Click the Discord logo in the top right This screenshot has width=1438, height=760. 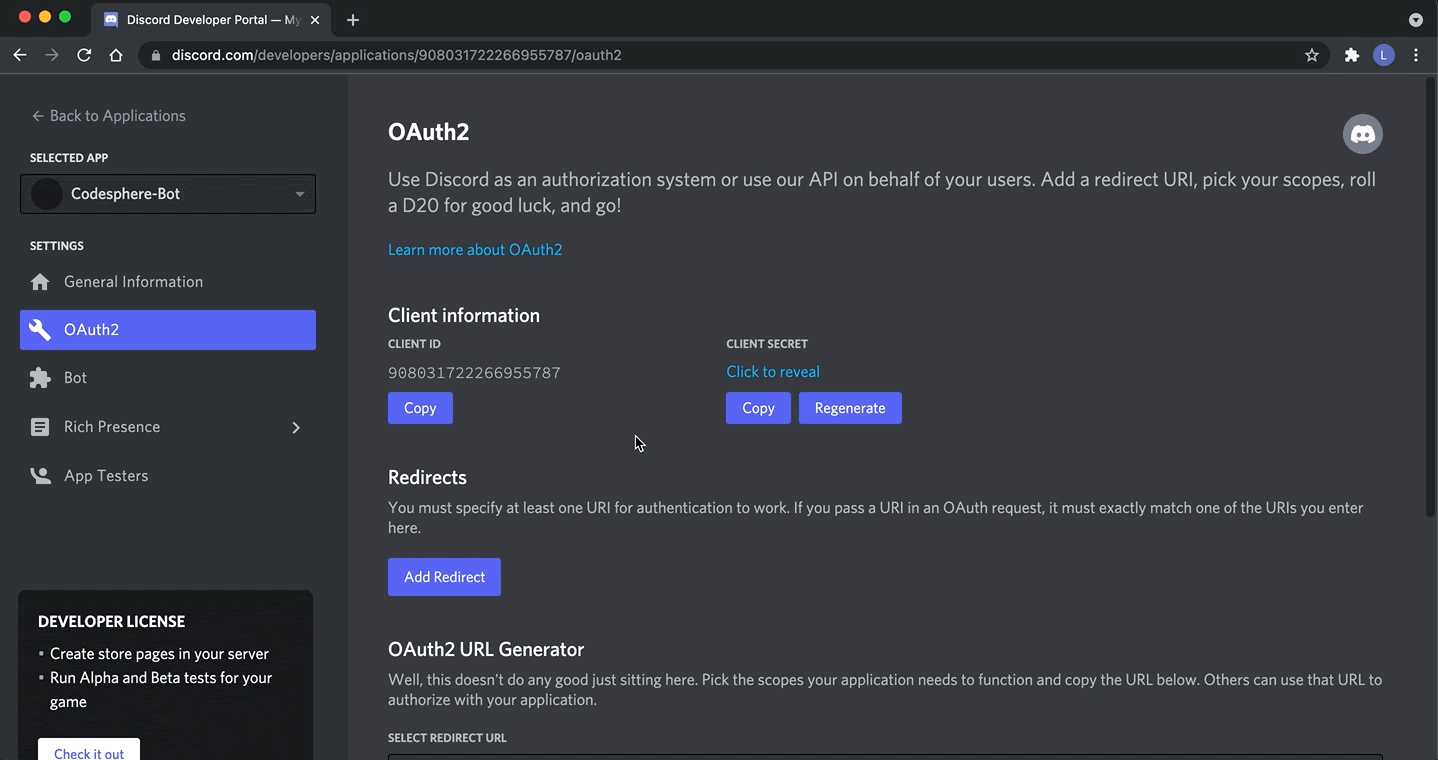1362,133
